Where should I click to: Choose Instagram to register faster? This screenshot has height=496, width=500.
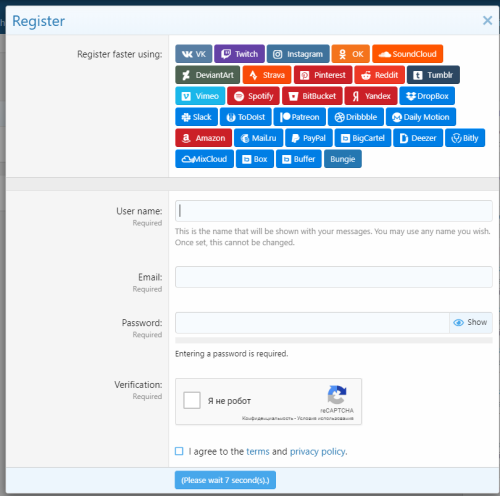click(x=298, y=54)
